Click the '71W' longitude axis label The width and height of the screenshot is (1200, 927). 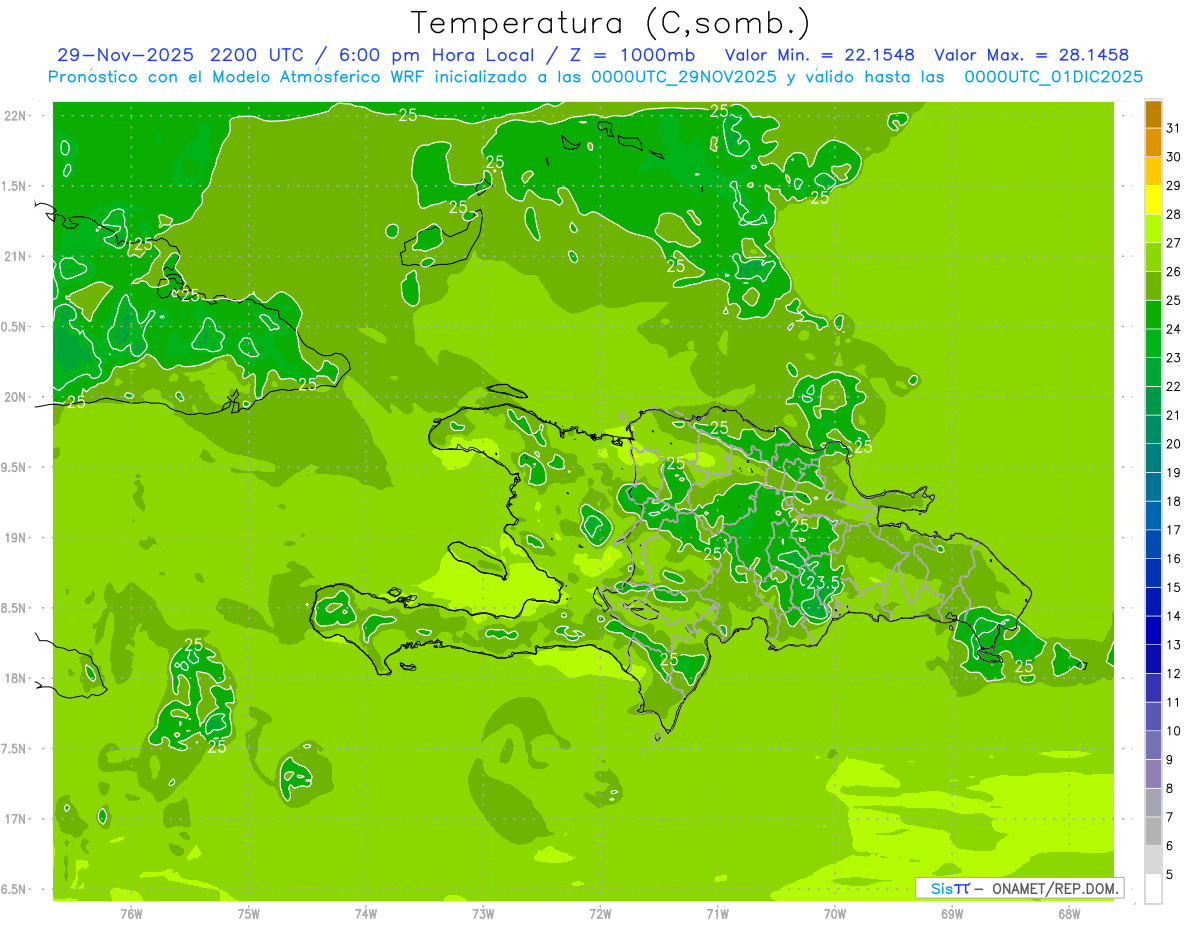tap(717, 913)
